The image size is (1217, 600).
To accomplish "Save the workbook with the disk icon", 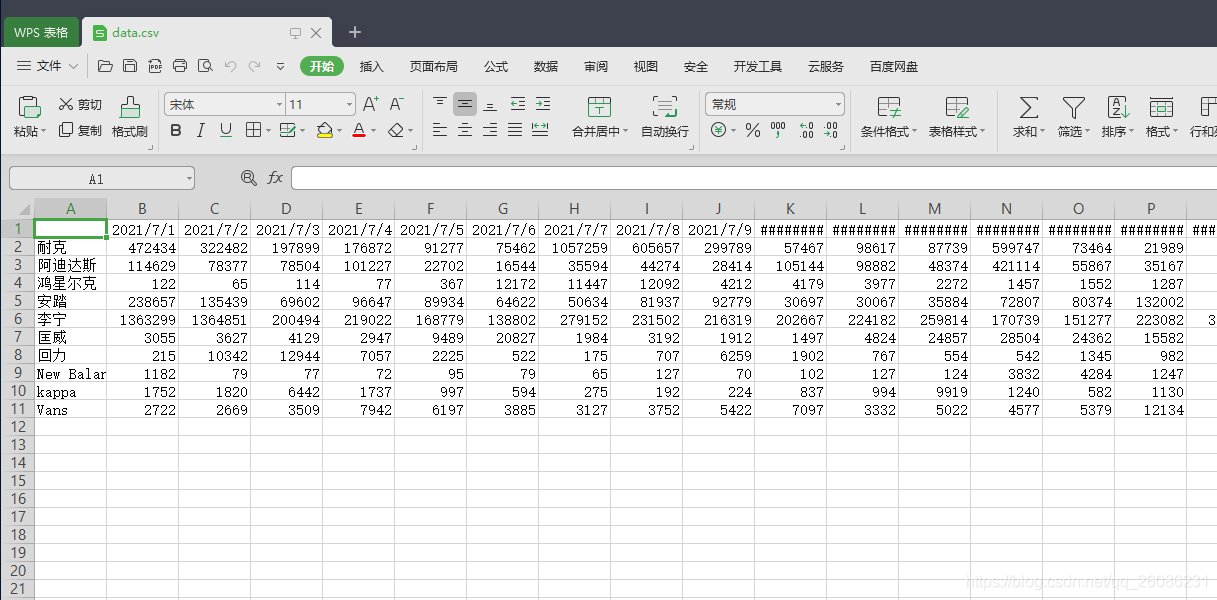I will pos(130,66).
